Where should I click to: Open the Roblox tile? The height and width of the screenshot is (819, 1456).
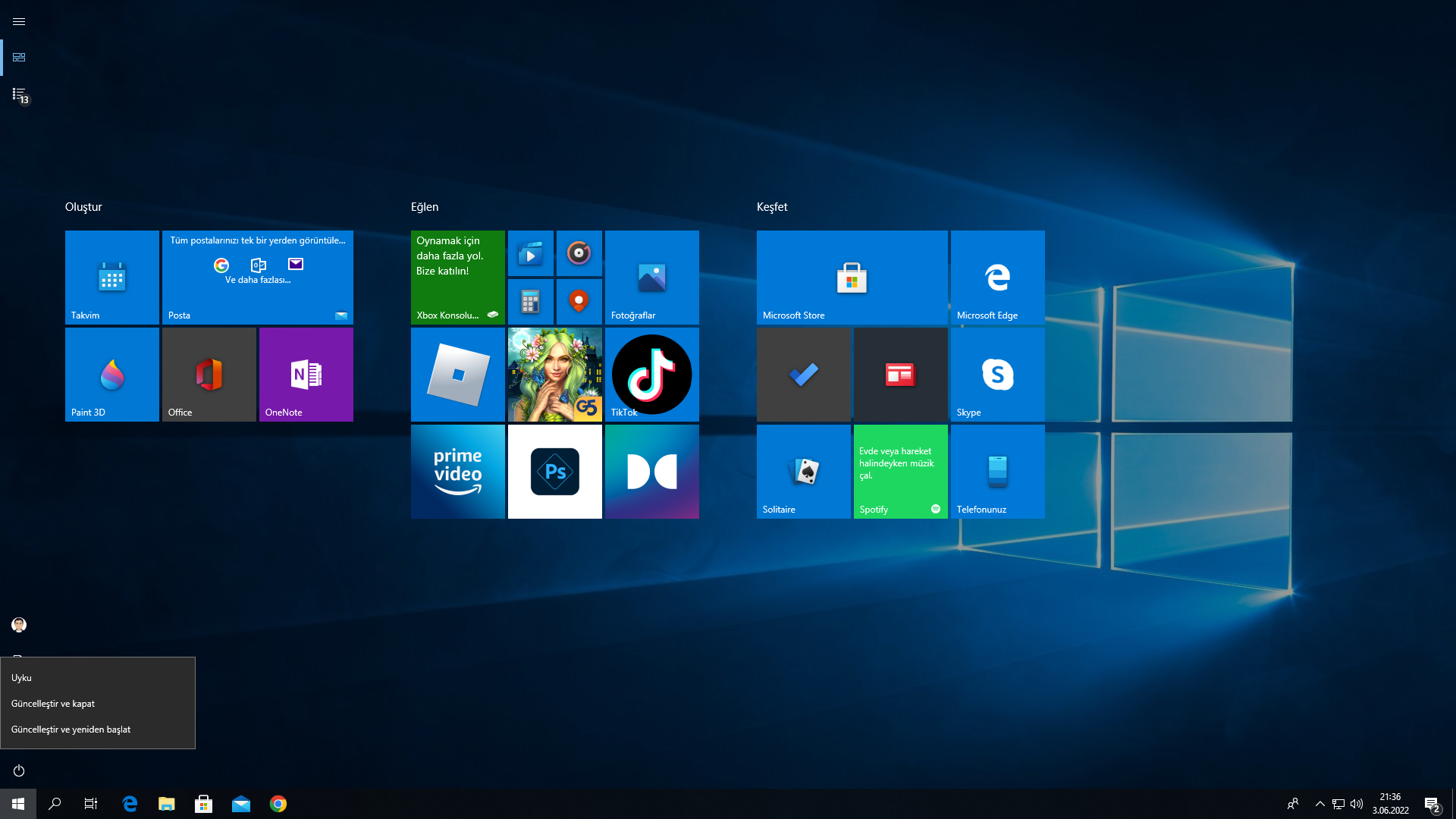click(457, 375)
